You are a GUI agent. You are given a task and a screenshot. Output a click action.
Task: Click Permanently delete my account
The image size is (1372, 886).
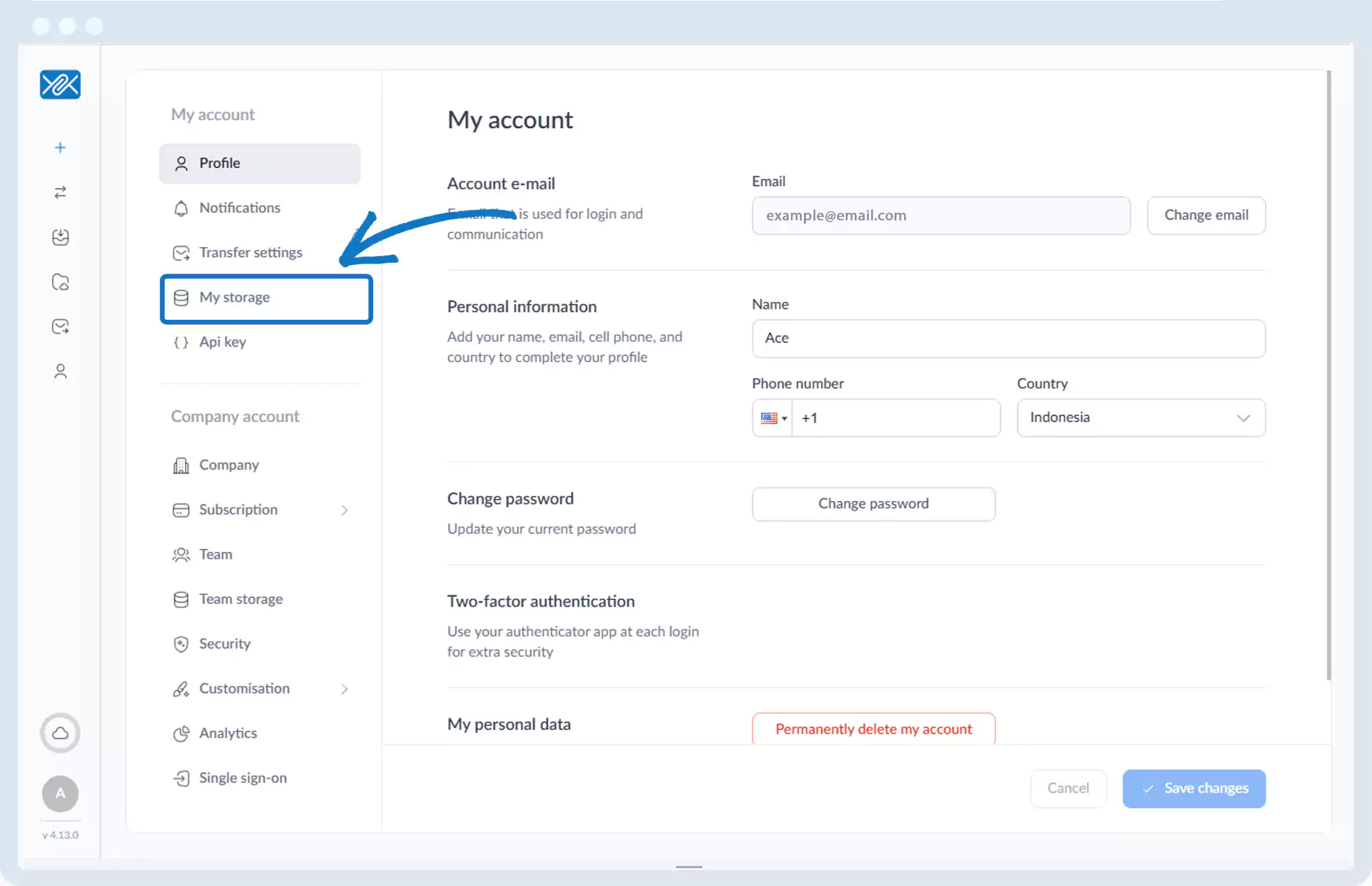[x=873, y=729]
